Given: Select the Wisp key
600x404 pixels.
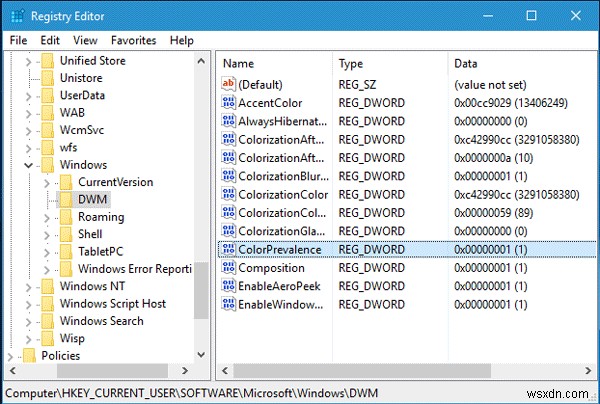Looking at the screenshot, I should tap(72, 338).
